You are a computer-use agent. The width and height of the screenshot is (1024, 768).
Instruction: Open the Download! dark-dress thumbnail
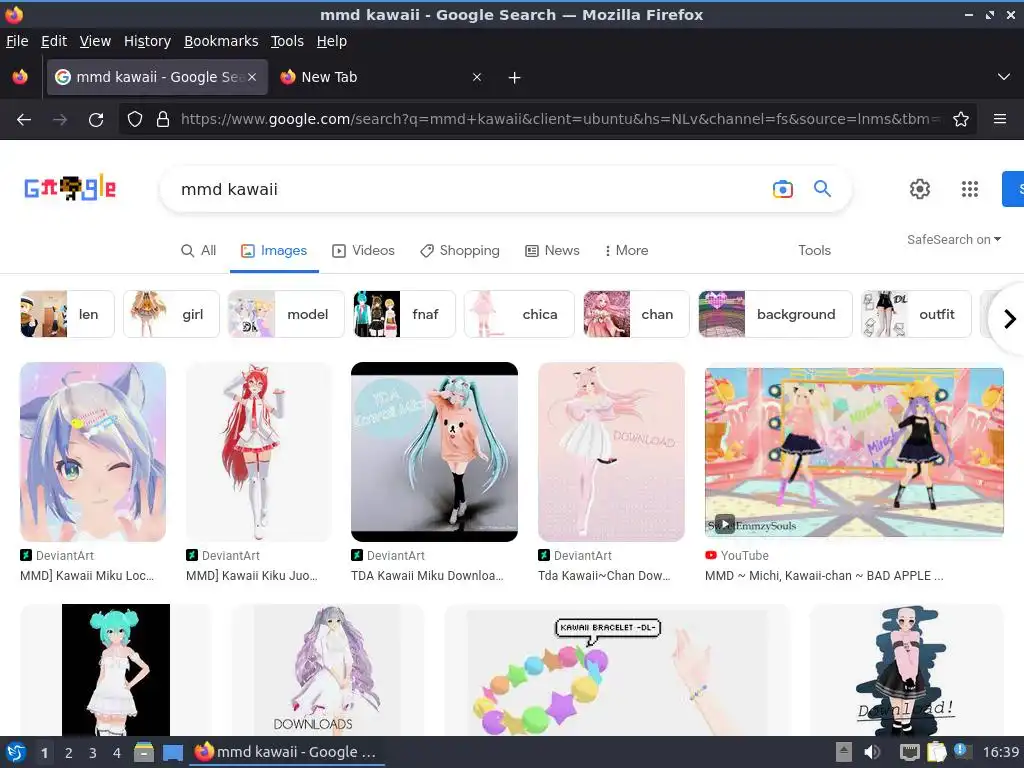(906, 670)
